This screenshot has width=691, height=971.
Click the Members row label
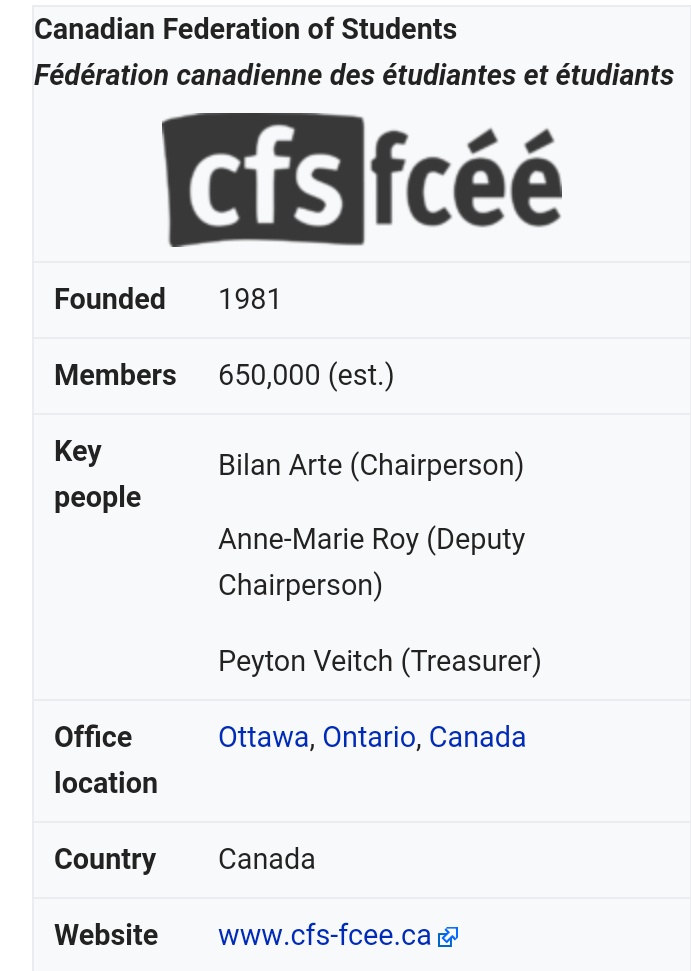click(x=115, y=375)
